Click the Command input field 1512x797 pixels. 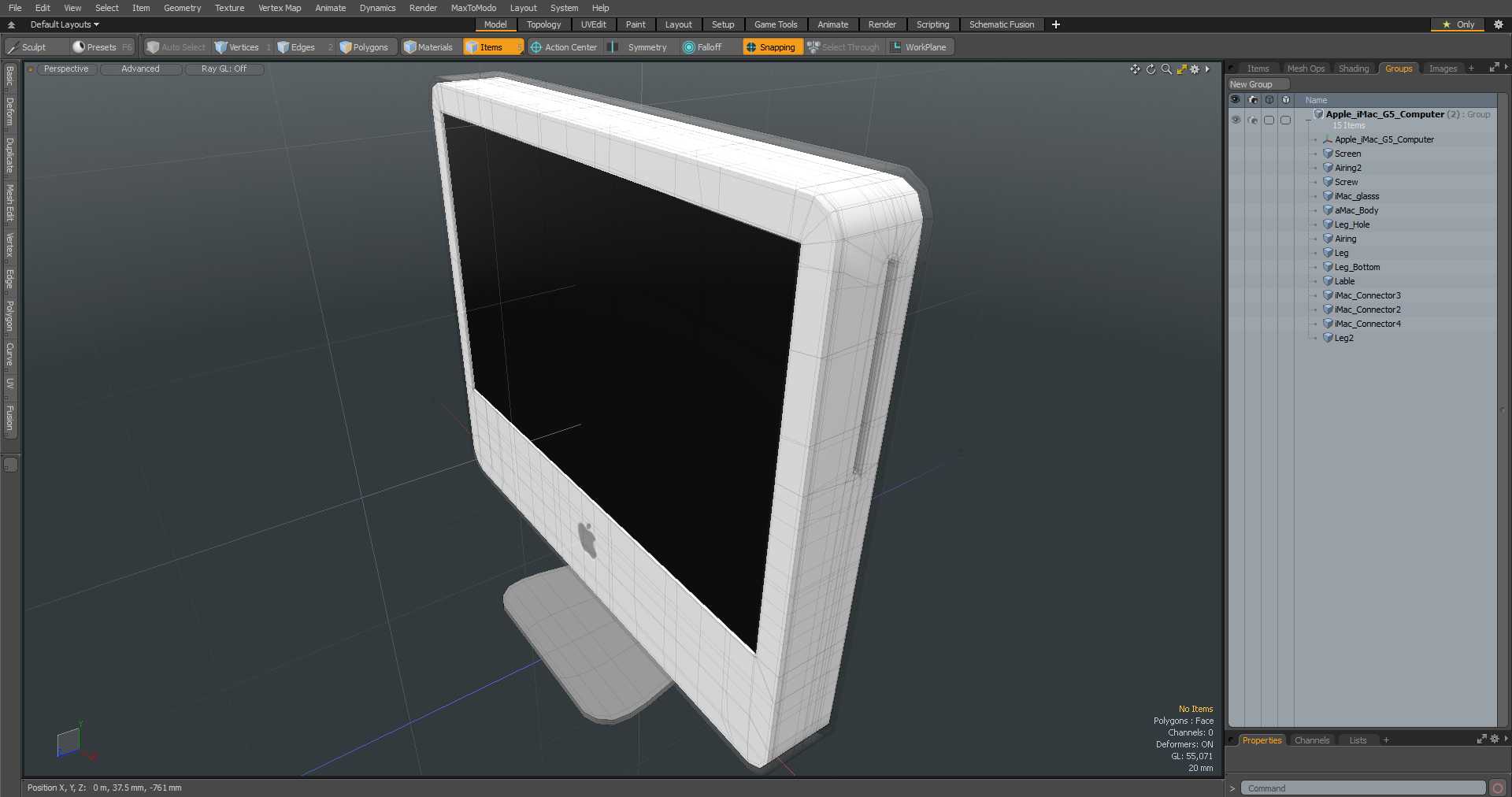(1363, 788)
